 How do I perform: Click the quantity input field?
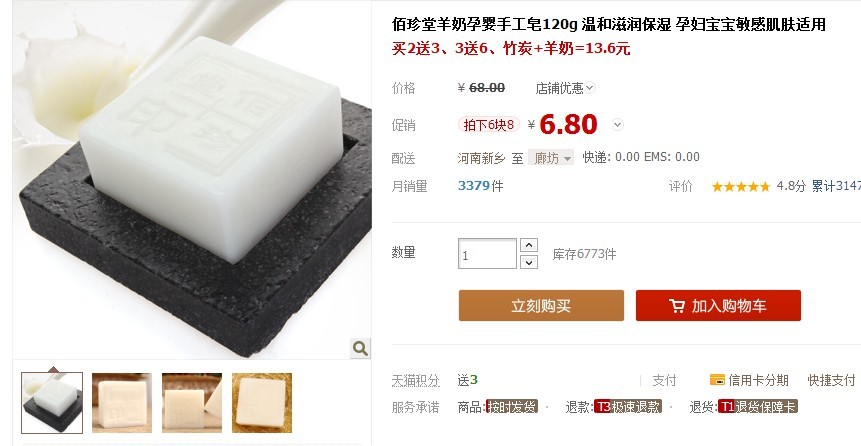488,254
